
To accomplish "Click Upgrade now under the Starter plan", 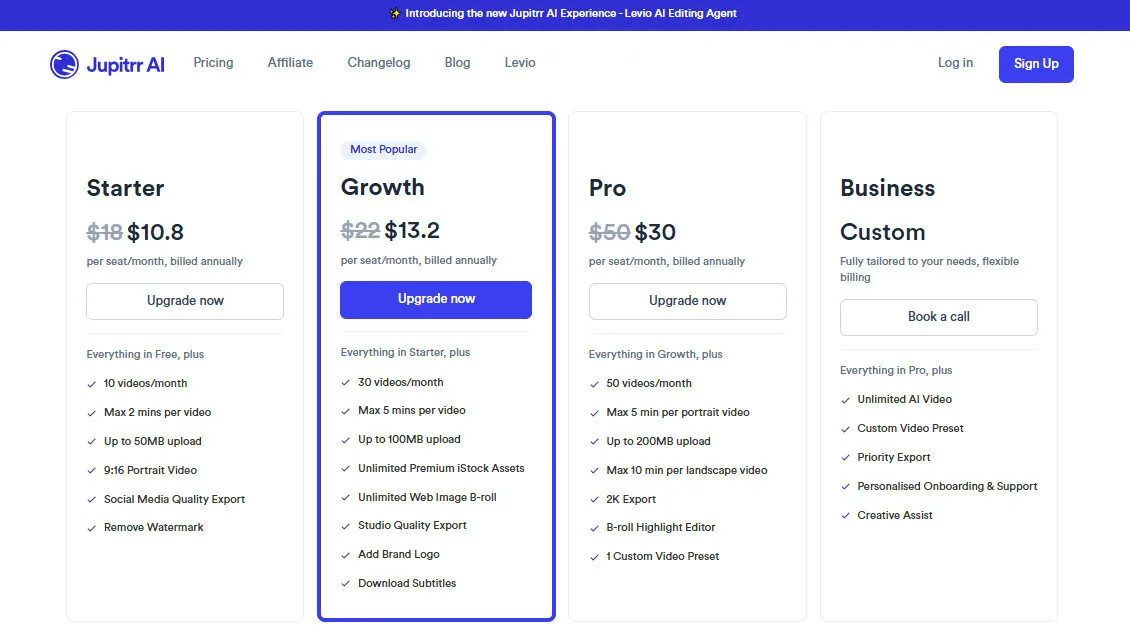I will point(184,301).
